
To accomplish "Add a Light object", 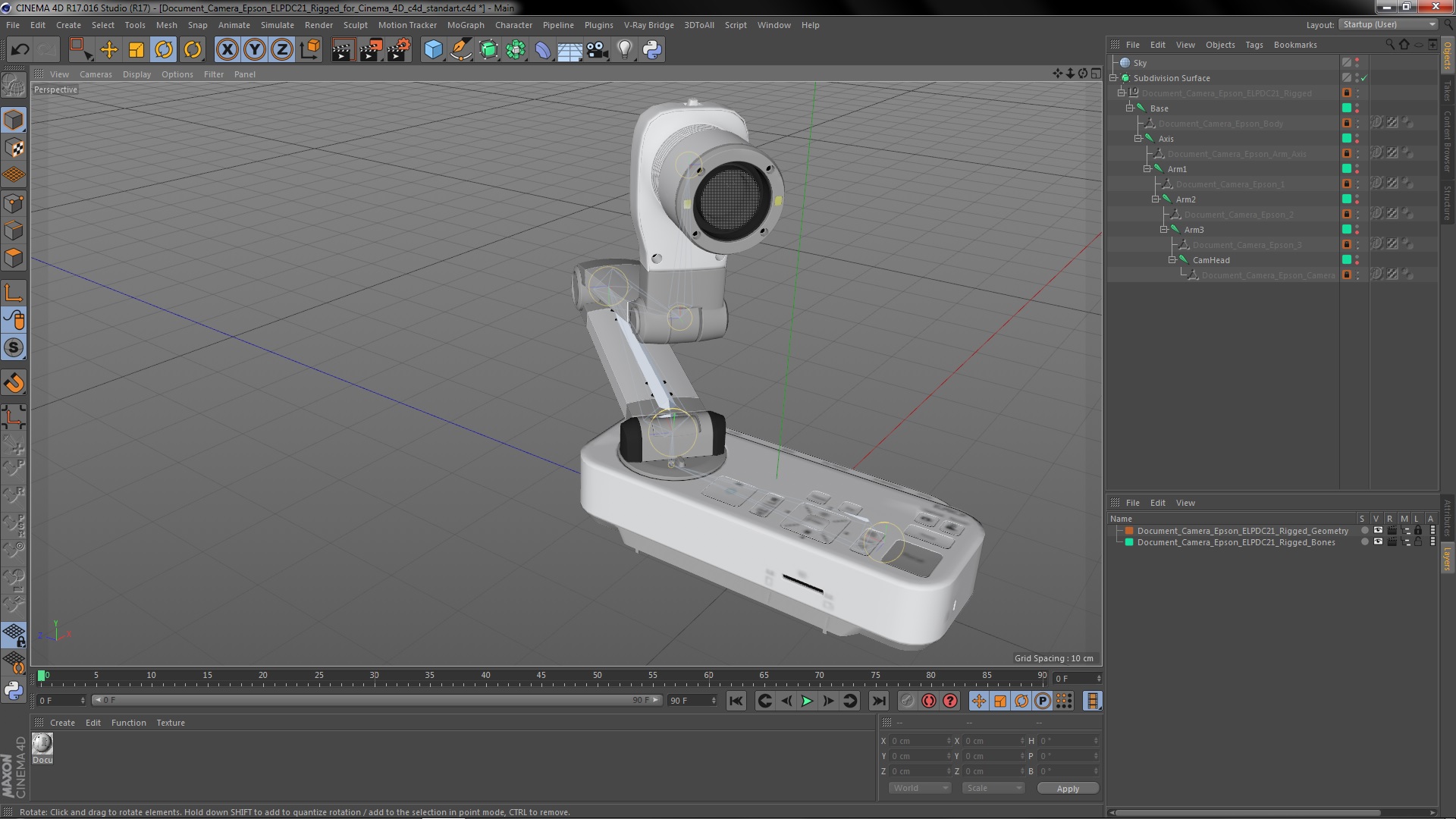I will pos(624,50).
